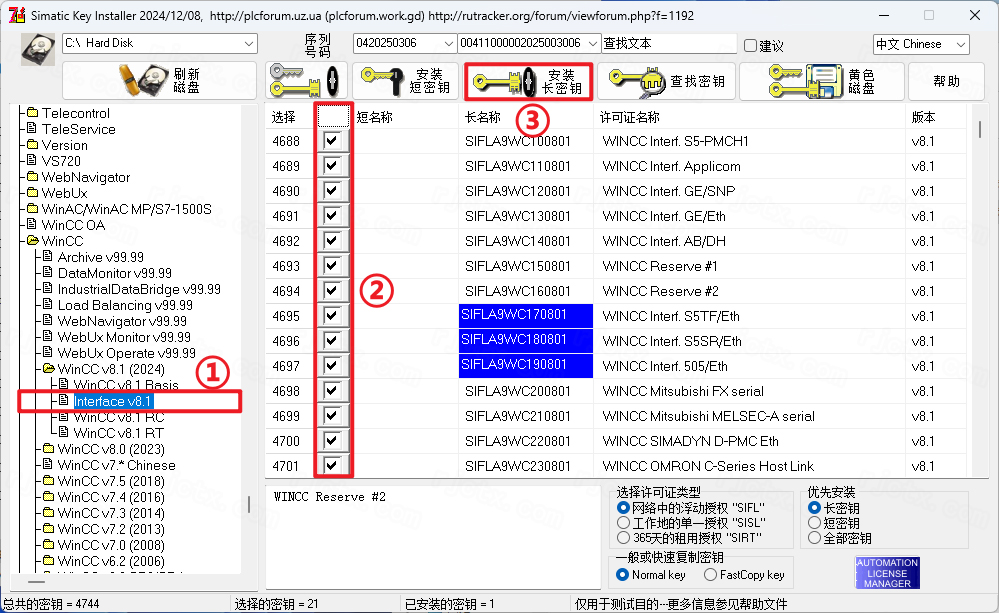
Task: Uncheck the checkbox for key 4688
Action: point(331,141)
